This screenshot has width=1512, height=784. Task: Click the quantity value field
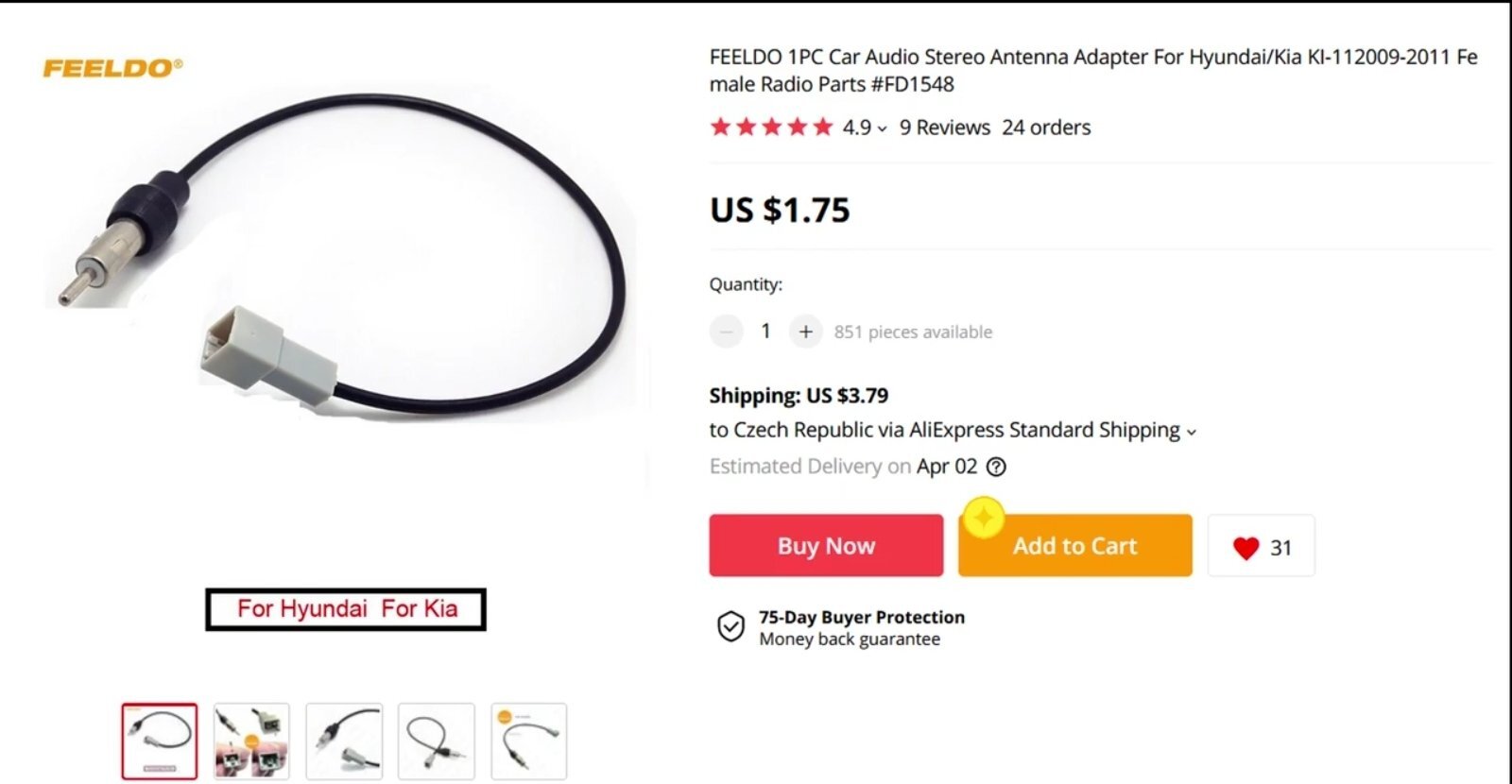click(765, 332)
